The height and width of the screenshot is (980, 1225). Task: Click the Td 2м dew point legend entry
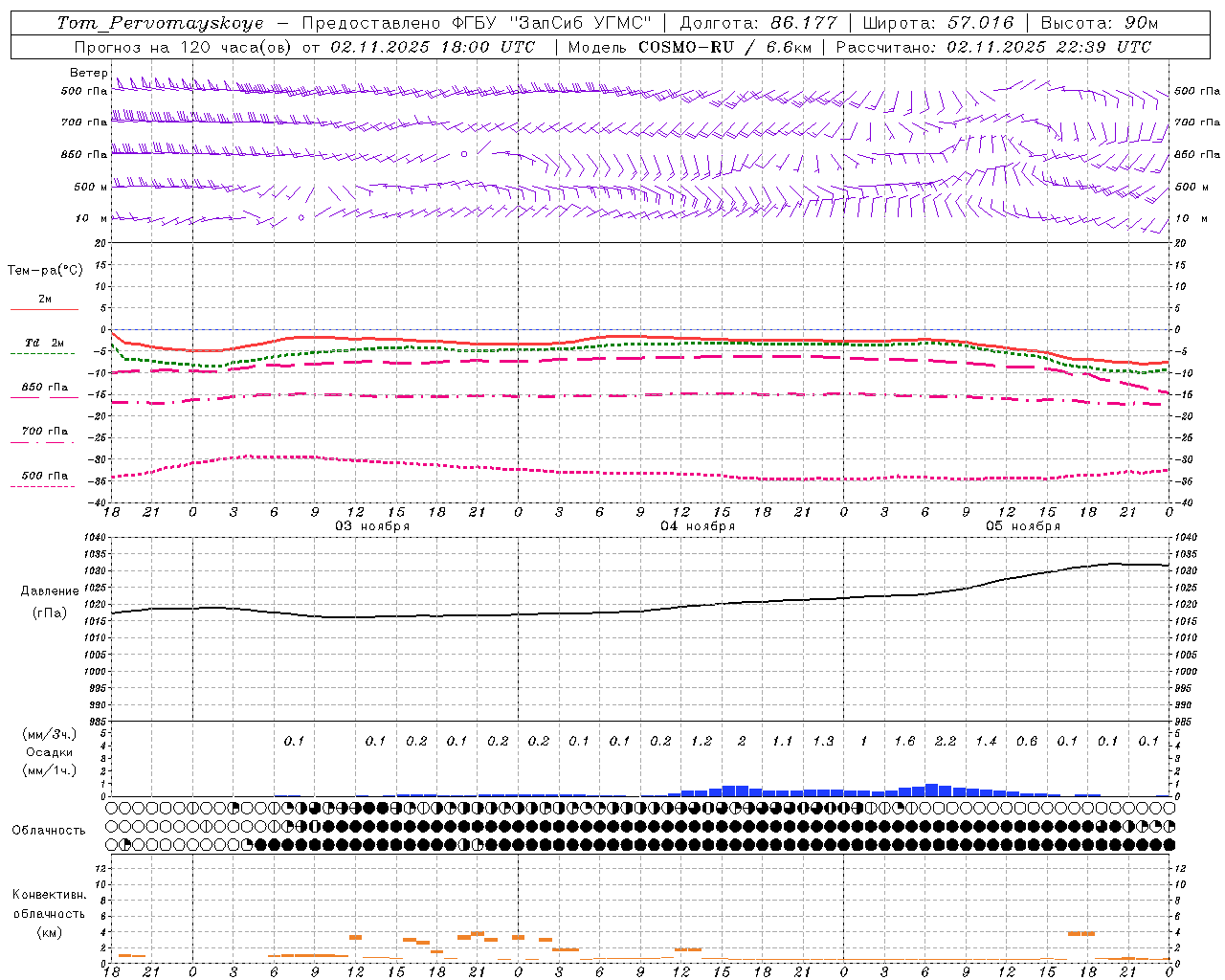coord(44,343)
